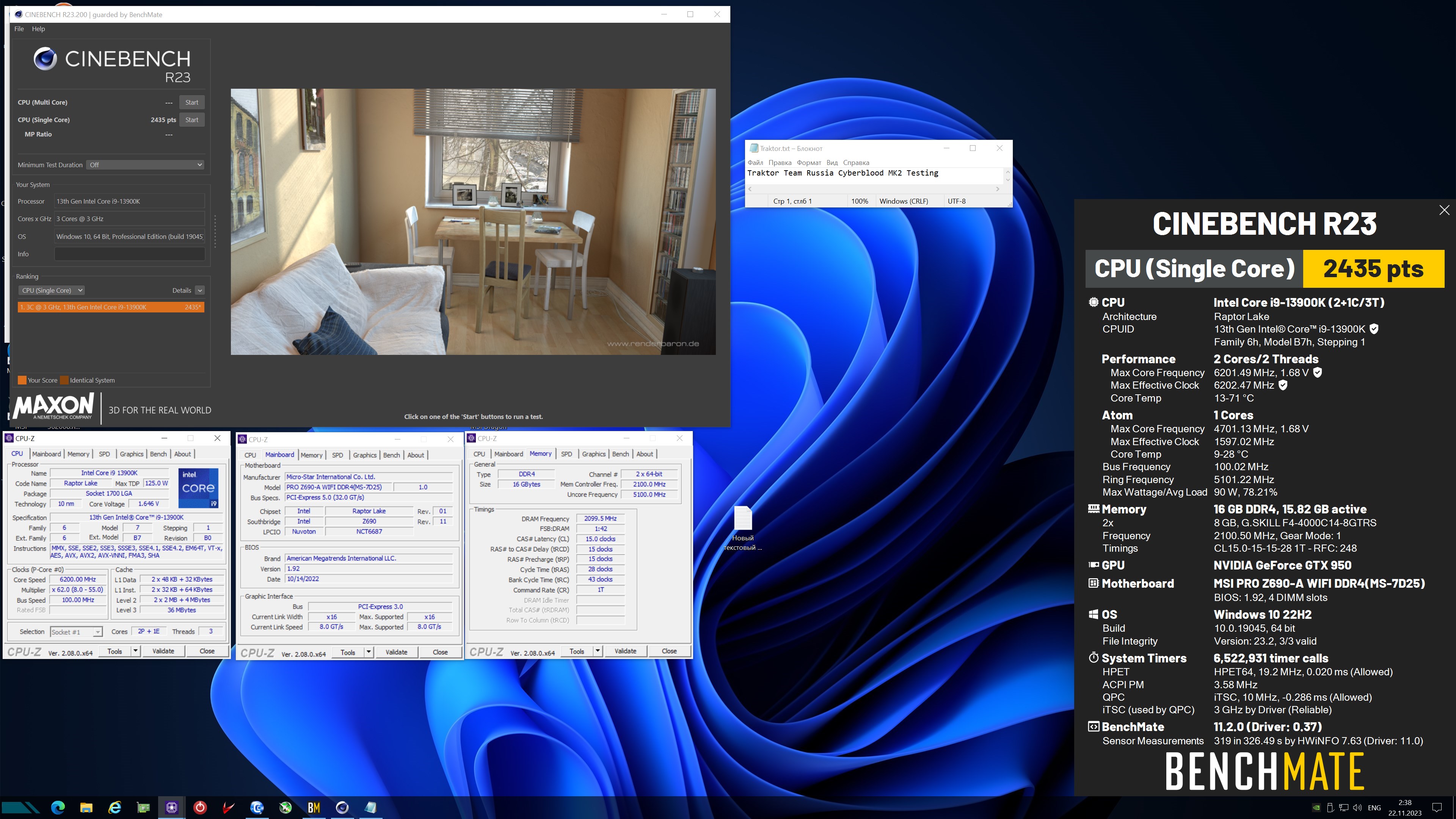This screenshot has height=819, width=1456.
Task: Expand the ranking Details chevron
Action: point(199,290)
